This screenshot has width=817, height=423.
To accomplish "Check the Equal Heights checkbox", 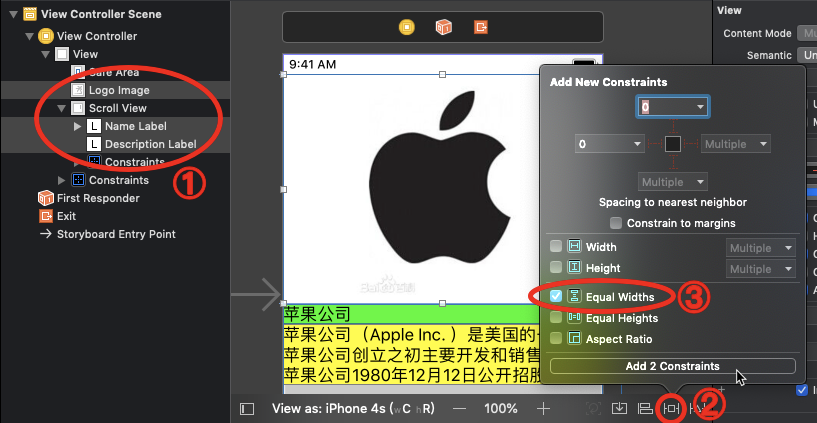I will (556, 318).
